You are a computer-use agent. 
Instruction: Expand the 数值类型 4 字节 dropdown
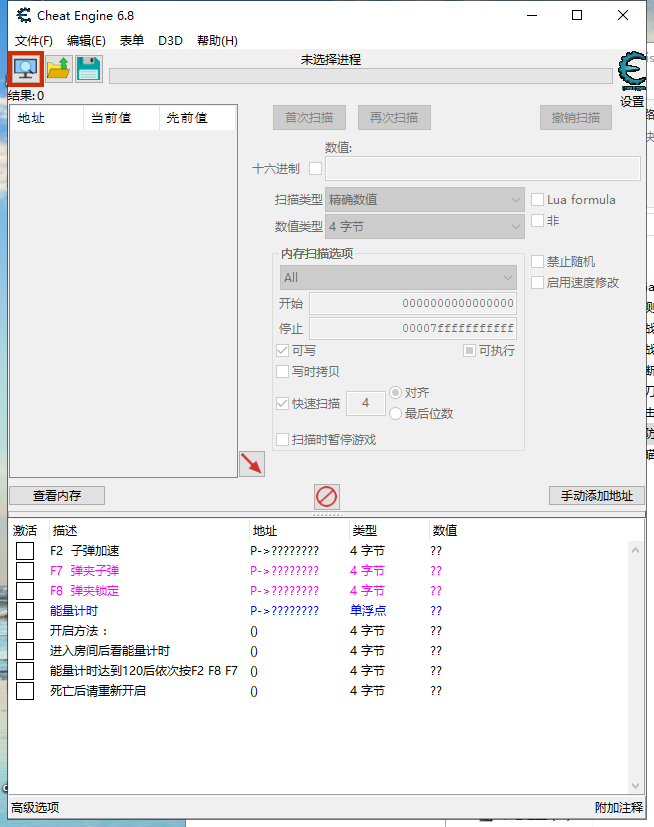(x=425, y=227)
